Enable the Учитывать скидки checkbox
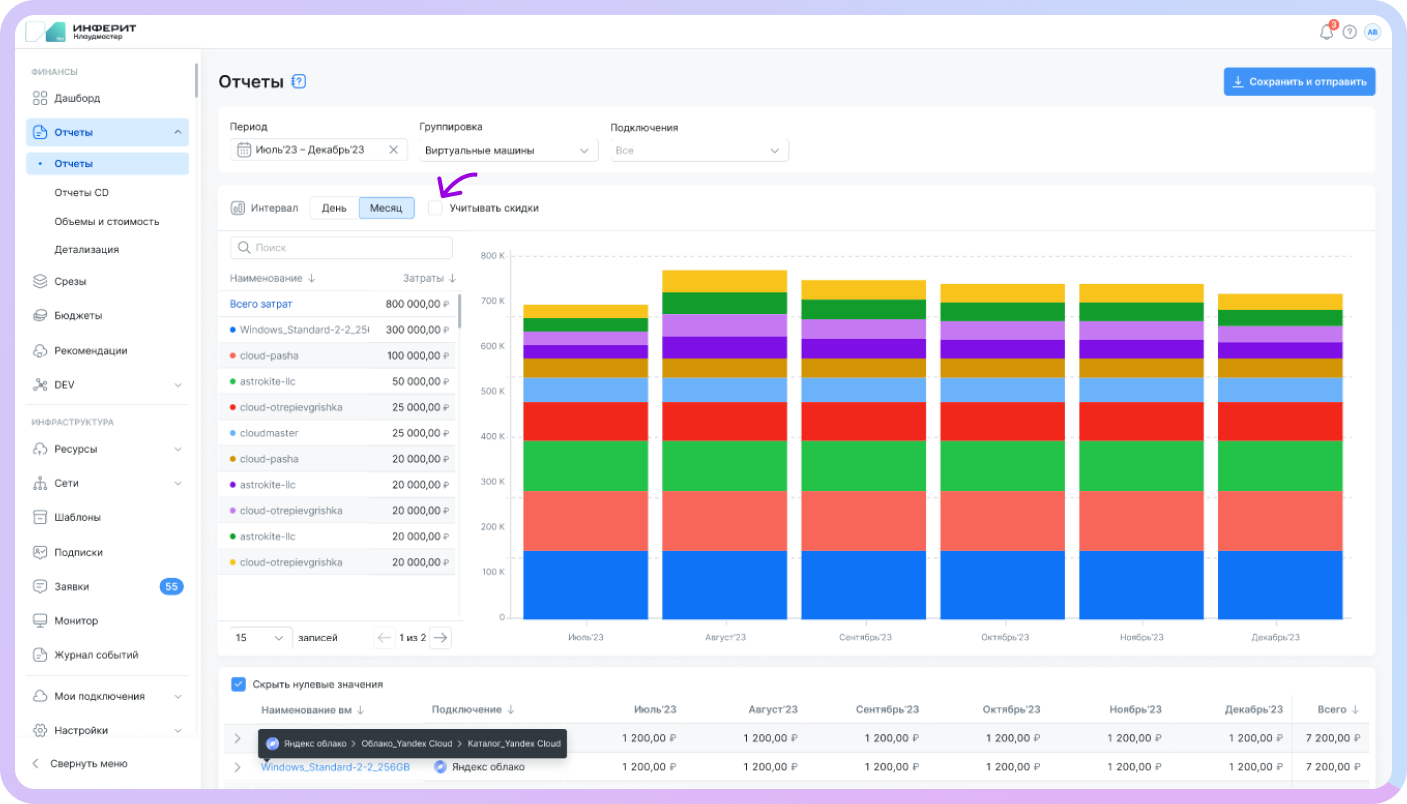The height and width of the screenshot is (804, 1407). tap(435, 208)
